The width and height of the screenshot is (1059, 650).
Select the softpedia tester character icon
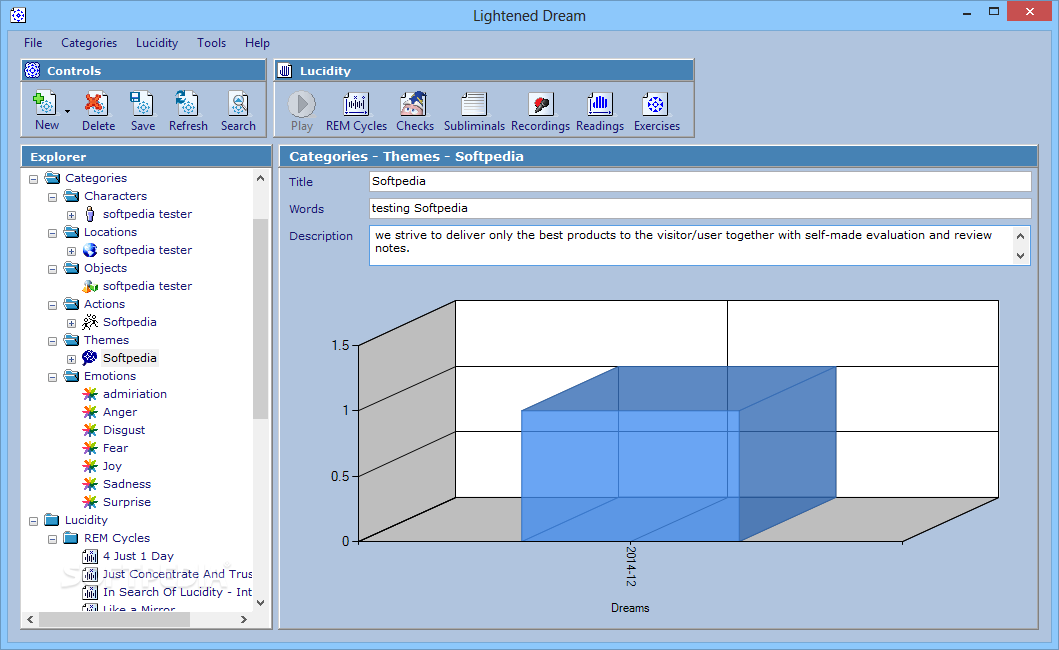point(90,214)
